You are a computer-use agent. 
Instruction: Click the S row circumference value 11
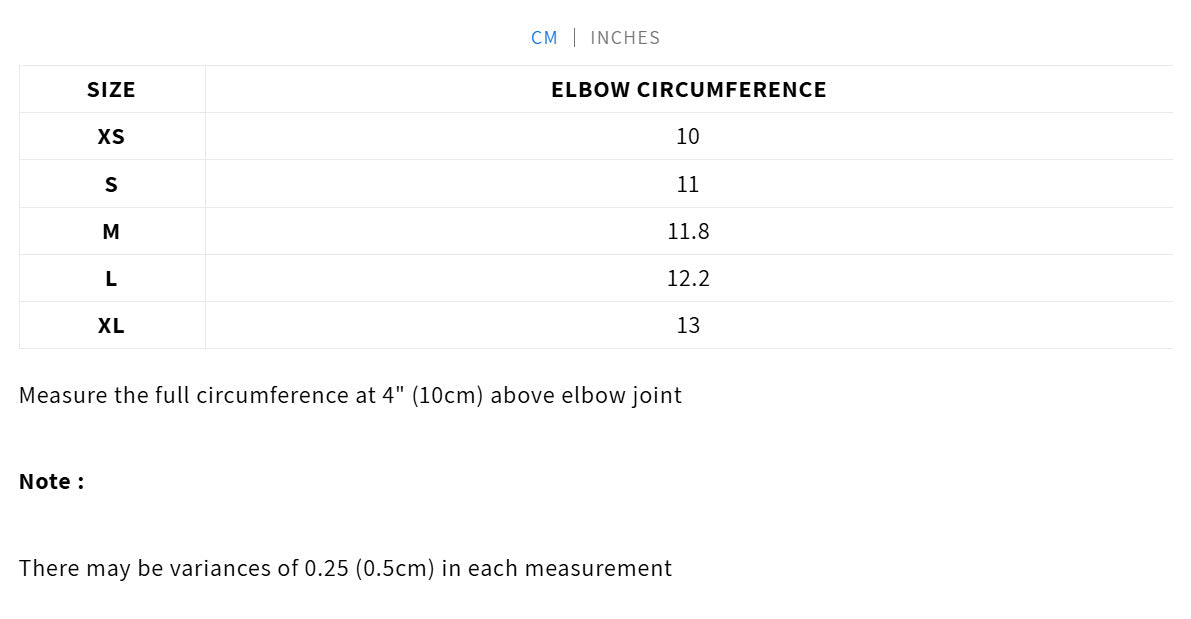tap(688, 185)
